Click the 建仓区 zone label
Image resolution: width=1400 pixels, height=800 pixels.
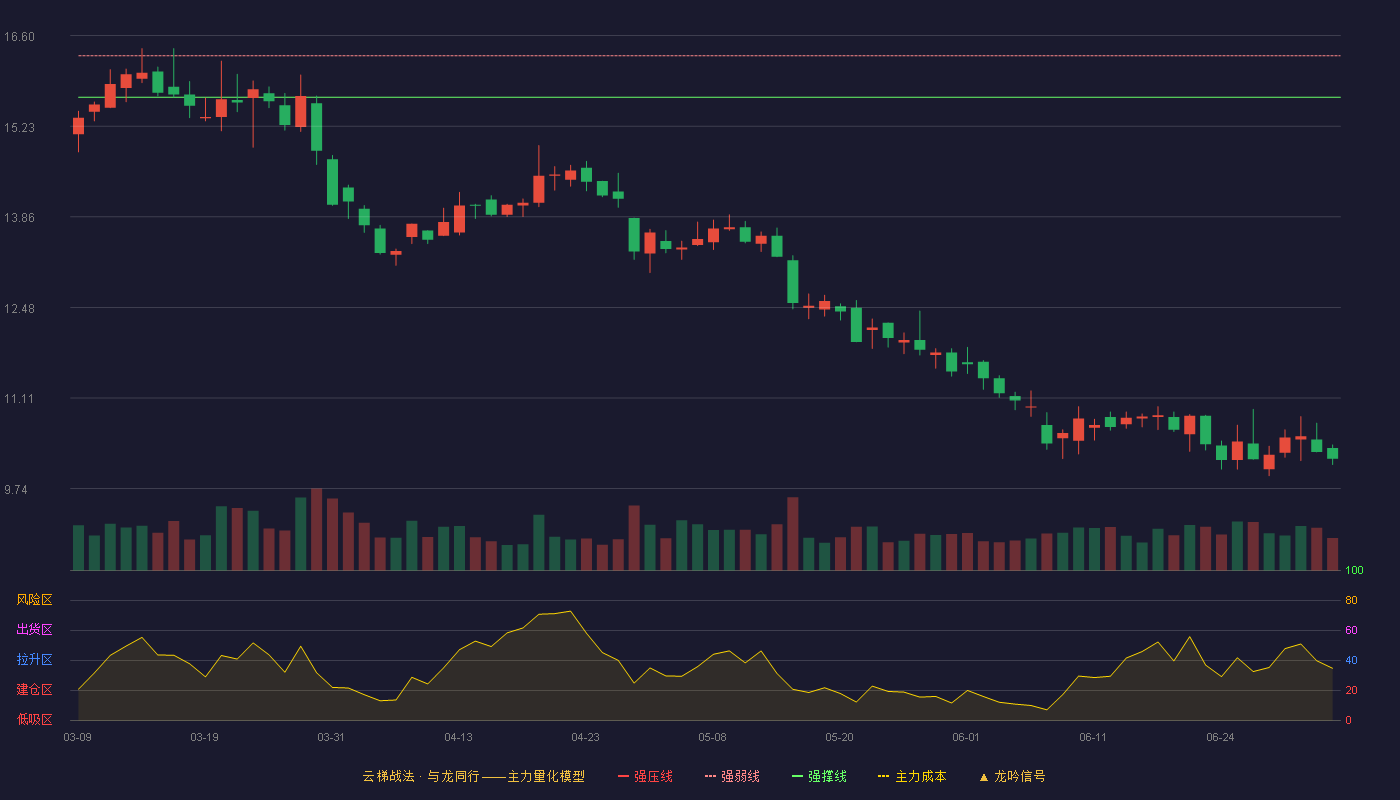[34, 690]
